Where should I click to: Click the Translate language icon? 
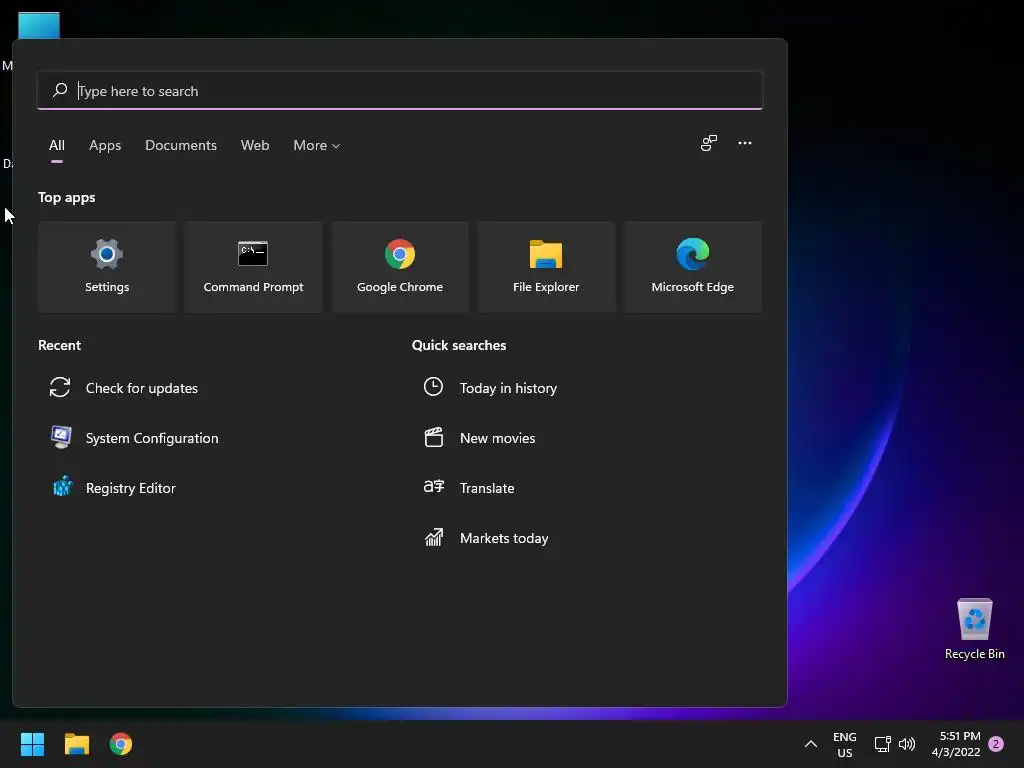434,487
